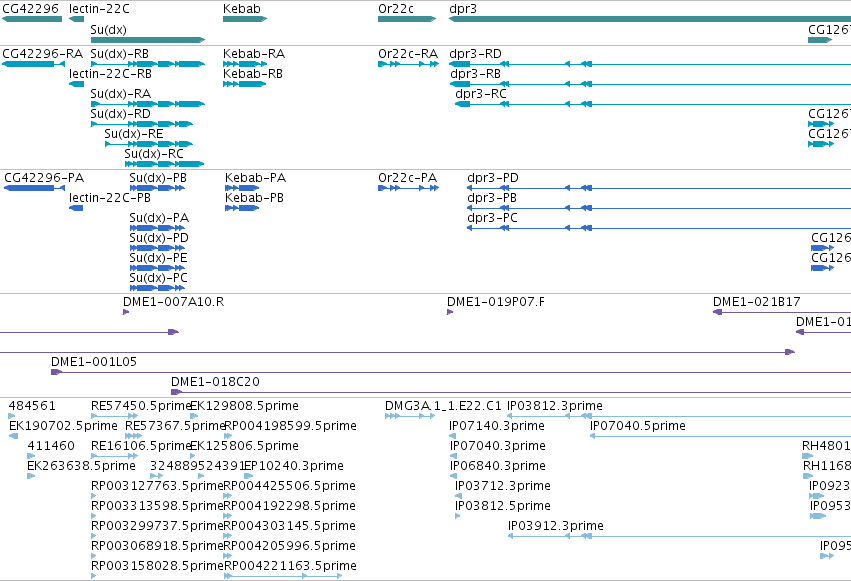Select the Su(dx)-PD protein label
Image resolution: width=851 pixels, height=581 pixels.
(159, 238)
